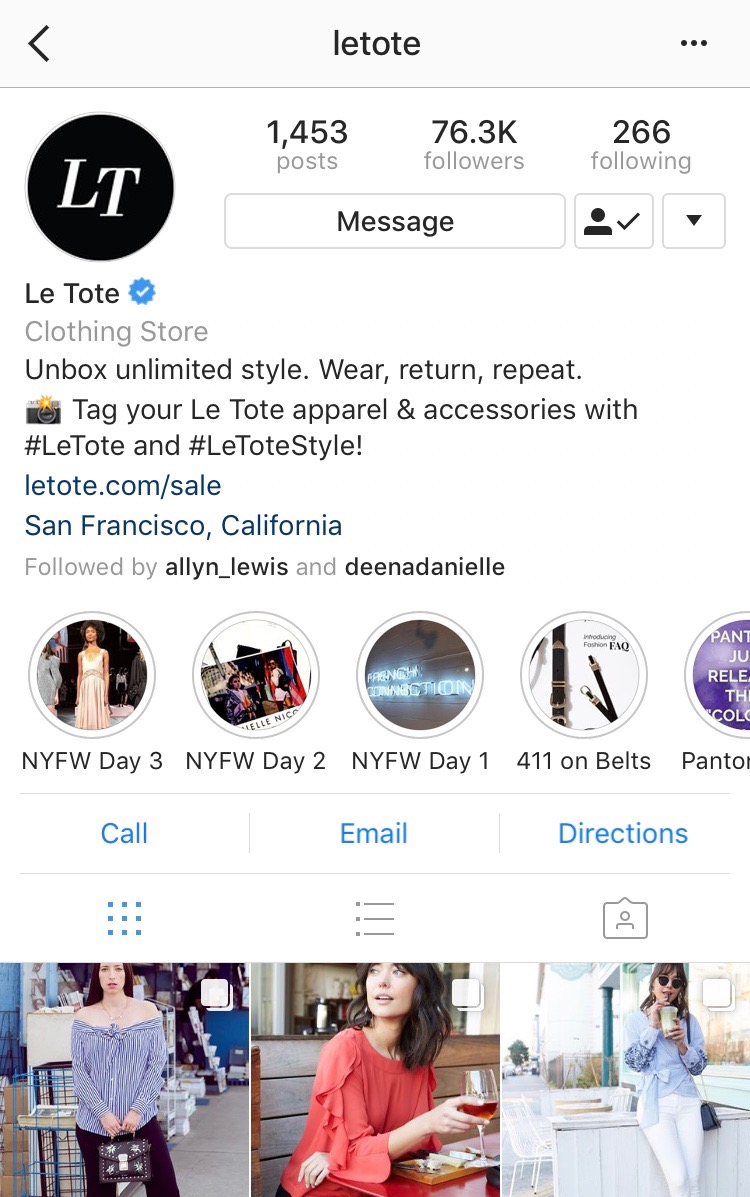The width and height of the screenshot is (750, 1197).
Task: Tap the Email action button
Action: tap(373, 833)
